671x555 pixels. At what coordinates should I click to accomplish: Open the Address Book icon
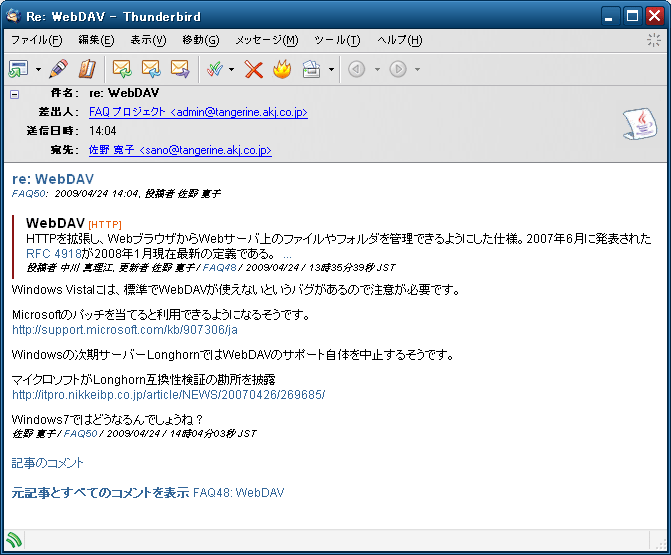coord(87,68)
